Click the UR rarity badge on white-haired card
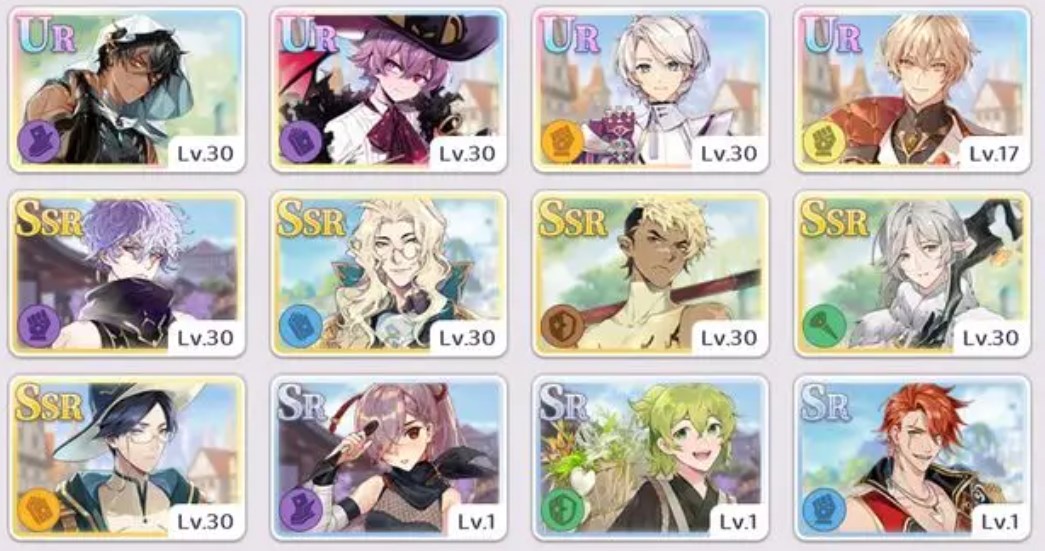 pyautogui.click(x=570, y=35)
